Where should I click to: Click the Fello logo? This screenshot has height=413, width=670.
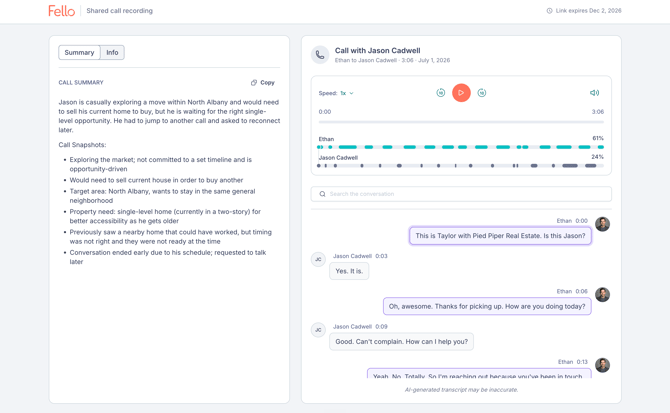click(62, 11)
